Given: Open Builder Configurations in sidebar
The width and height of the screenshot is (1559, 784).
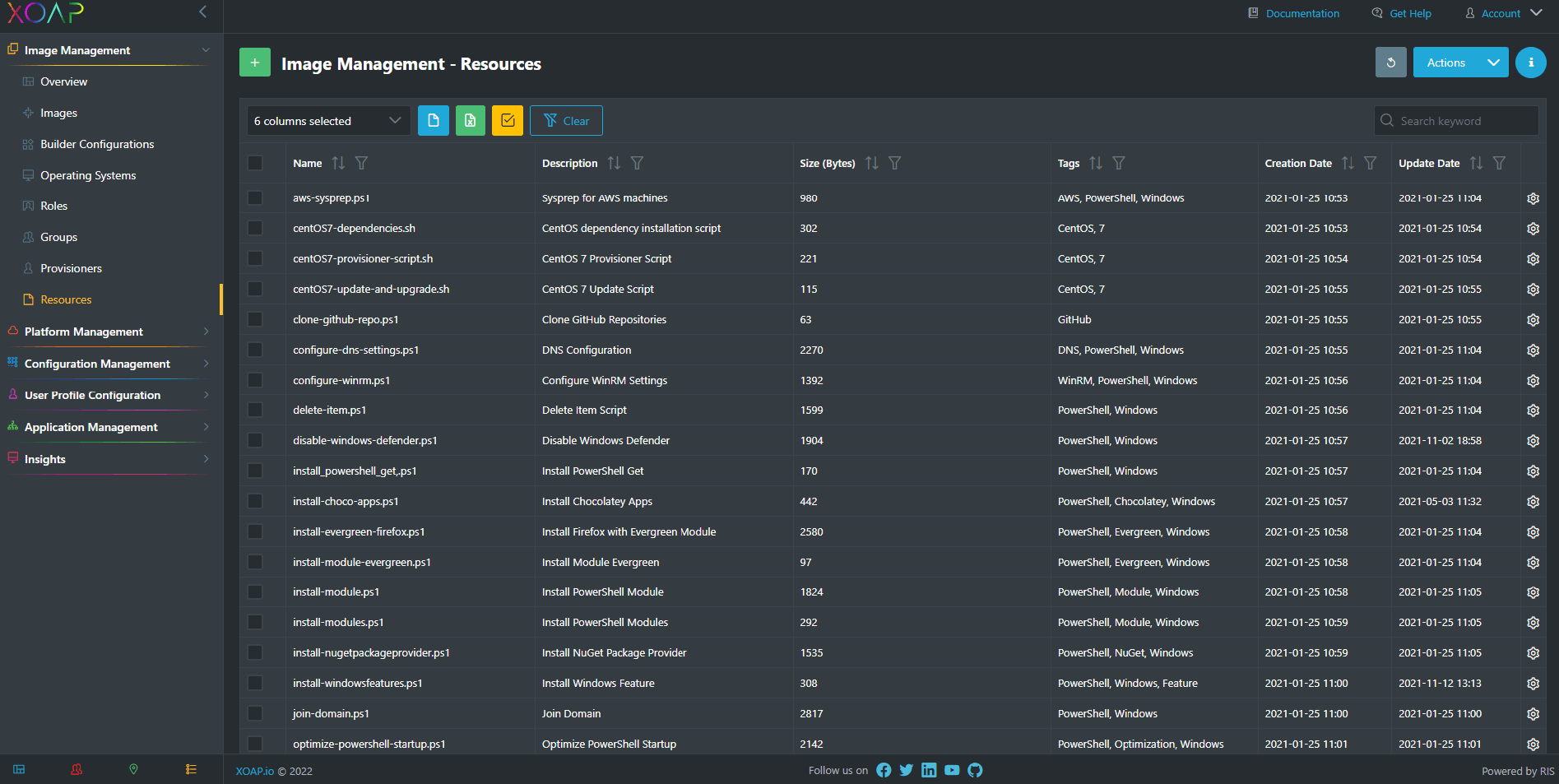Looking at the screenshot, I should pos(97,144).
